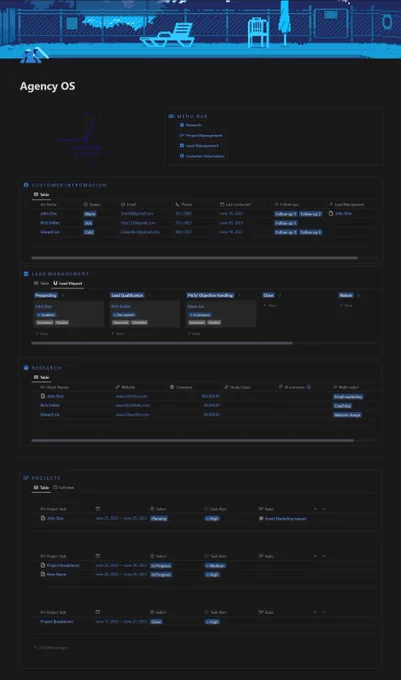Click the page icon before Email Marketing Layout
The image size is (401, 680).
(x=261, y=518)
